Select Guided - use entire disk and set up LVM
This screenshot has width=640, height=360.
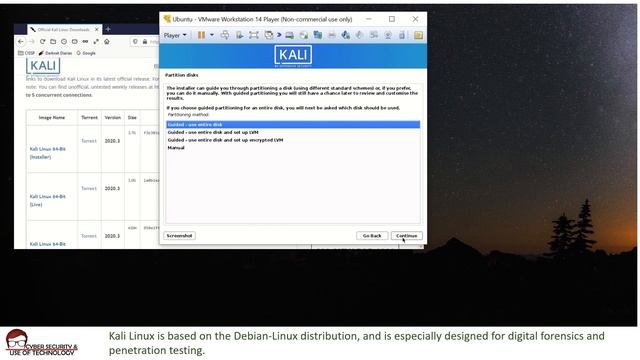coord(293,132)
